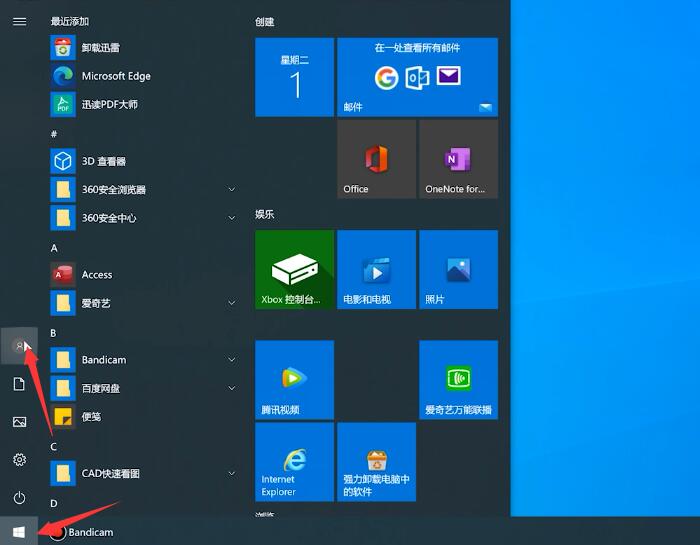Click the Windows Start button
The height and width of the screenshot is (545, 700).
pos(19,532)
